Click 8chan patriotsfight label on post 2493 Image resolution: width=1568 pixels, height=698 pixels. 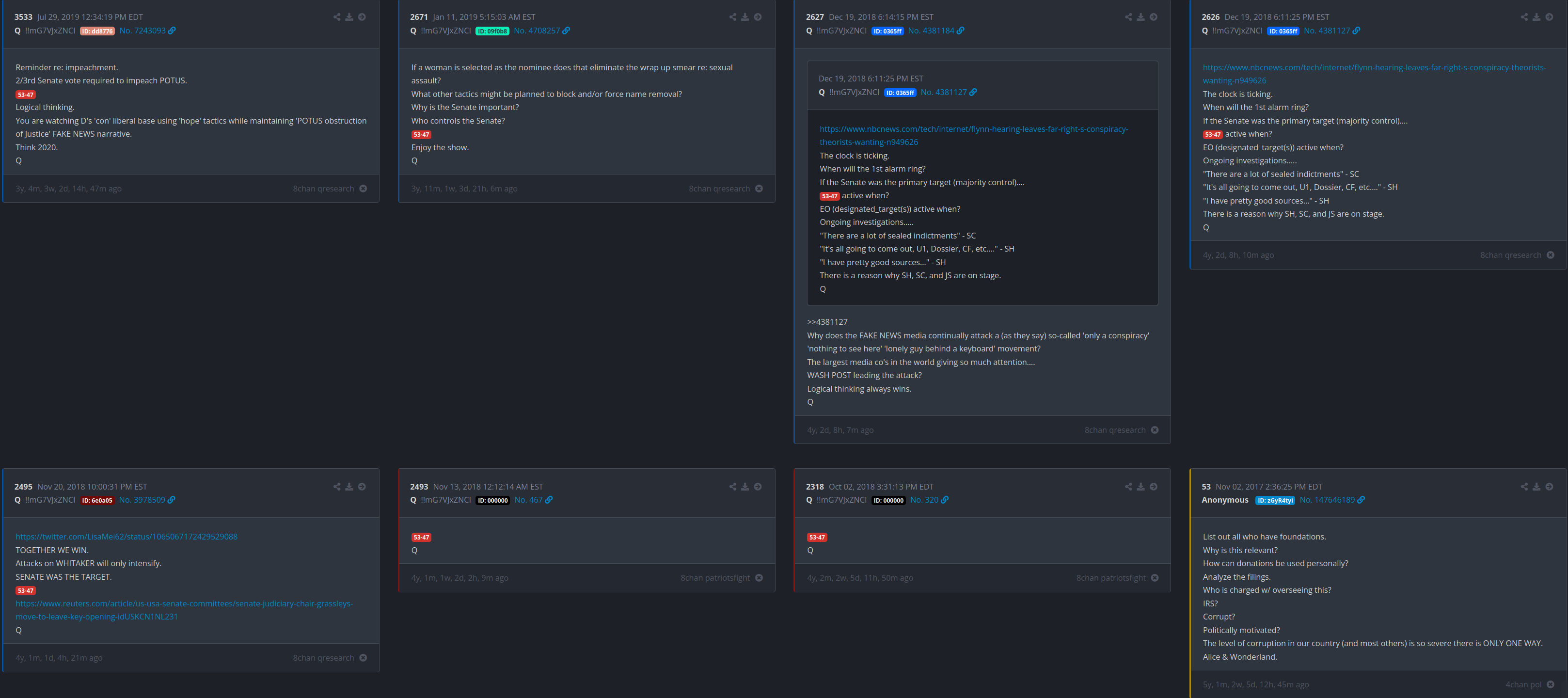pos(715,578)
